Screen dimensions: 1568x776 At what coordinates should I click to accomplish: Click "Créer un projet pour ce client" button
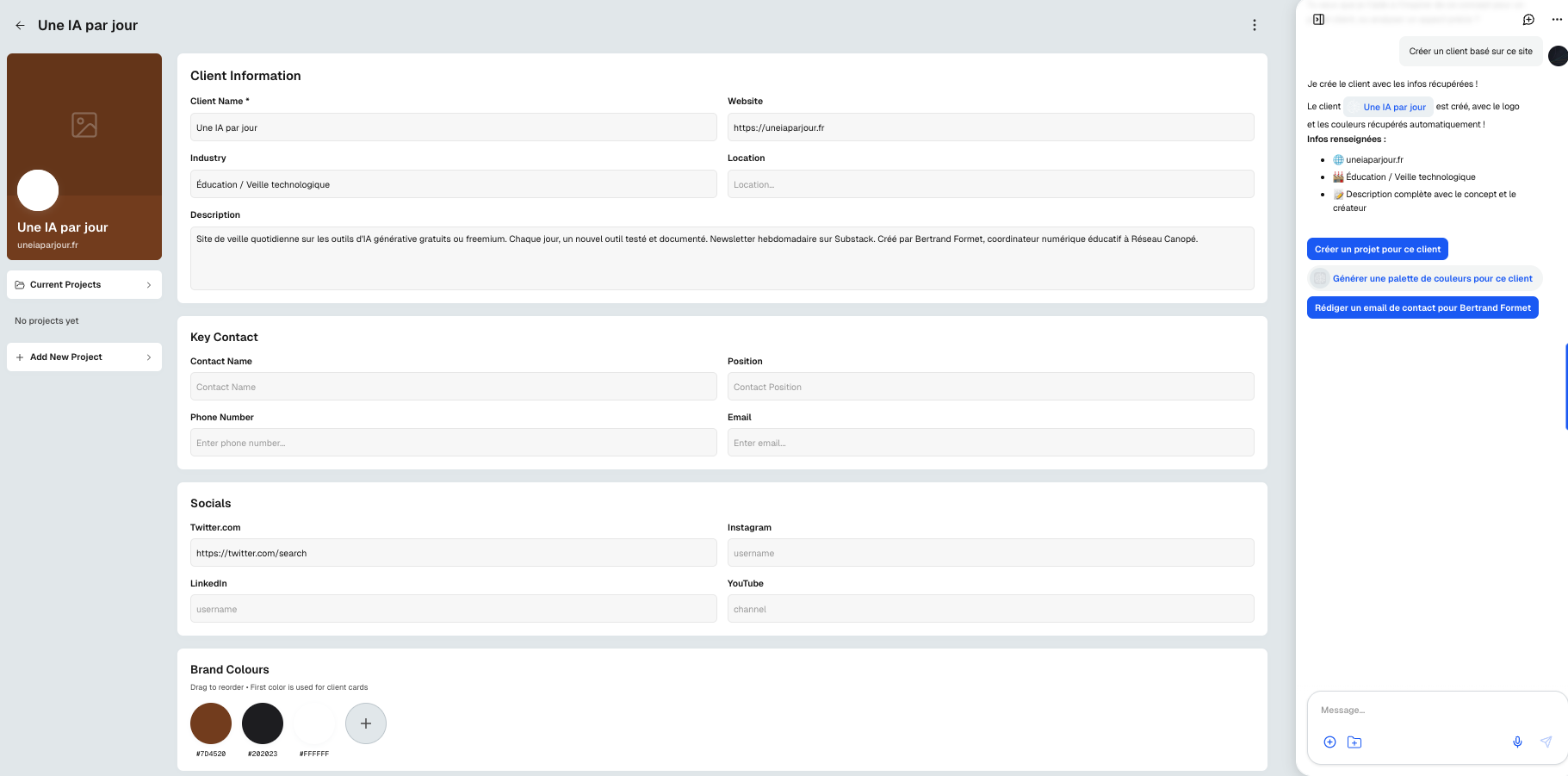pyautogui.click(x=1377, y=249)
